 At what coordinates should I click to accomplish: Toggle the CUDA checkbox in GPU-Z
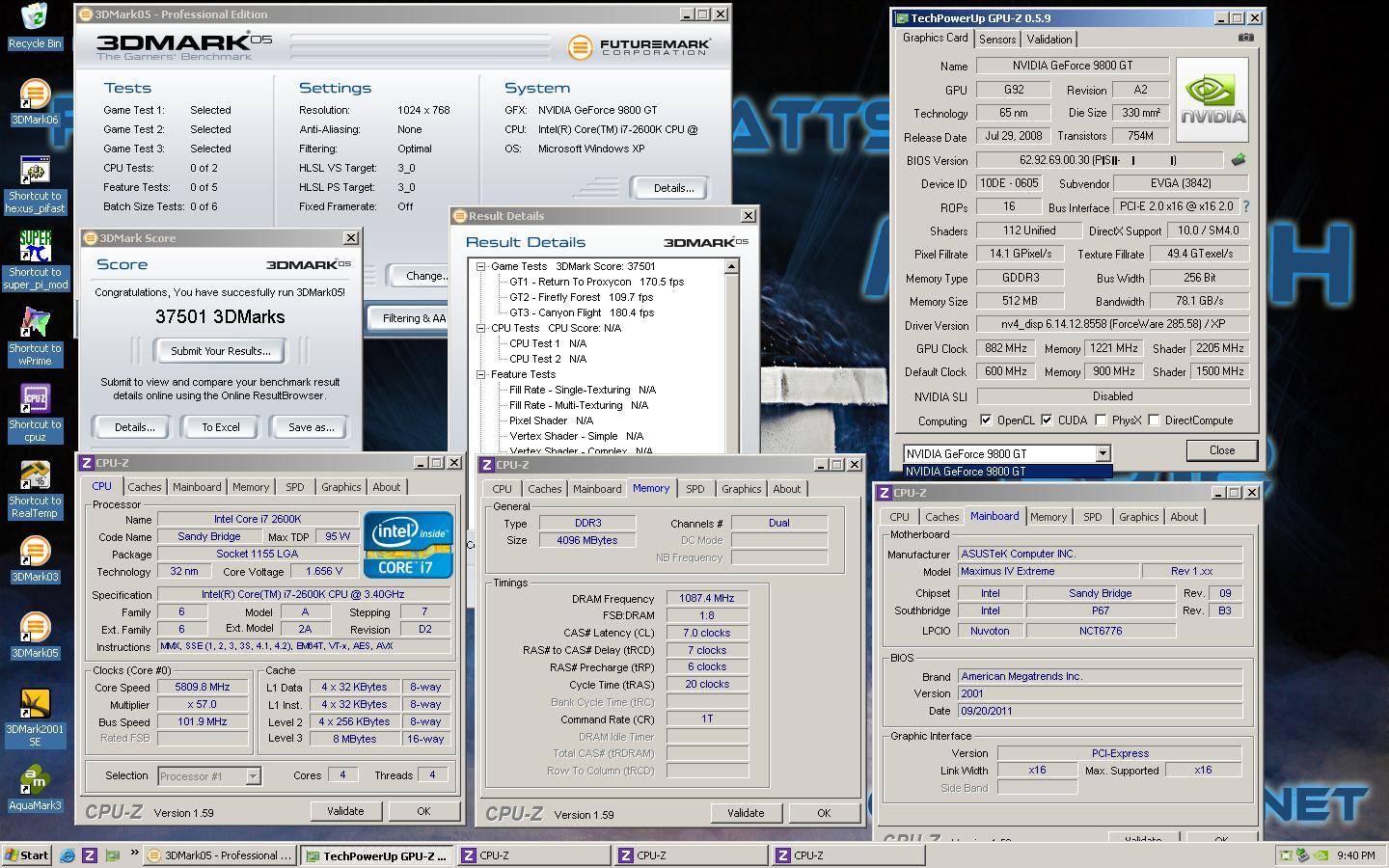click(1047, 420)
